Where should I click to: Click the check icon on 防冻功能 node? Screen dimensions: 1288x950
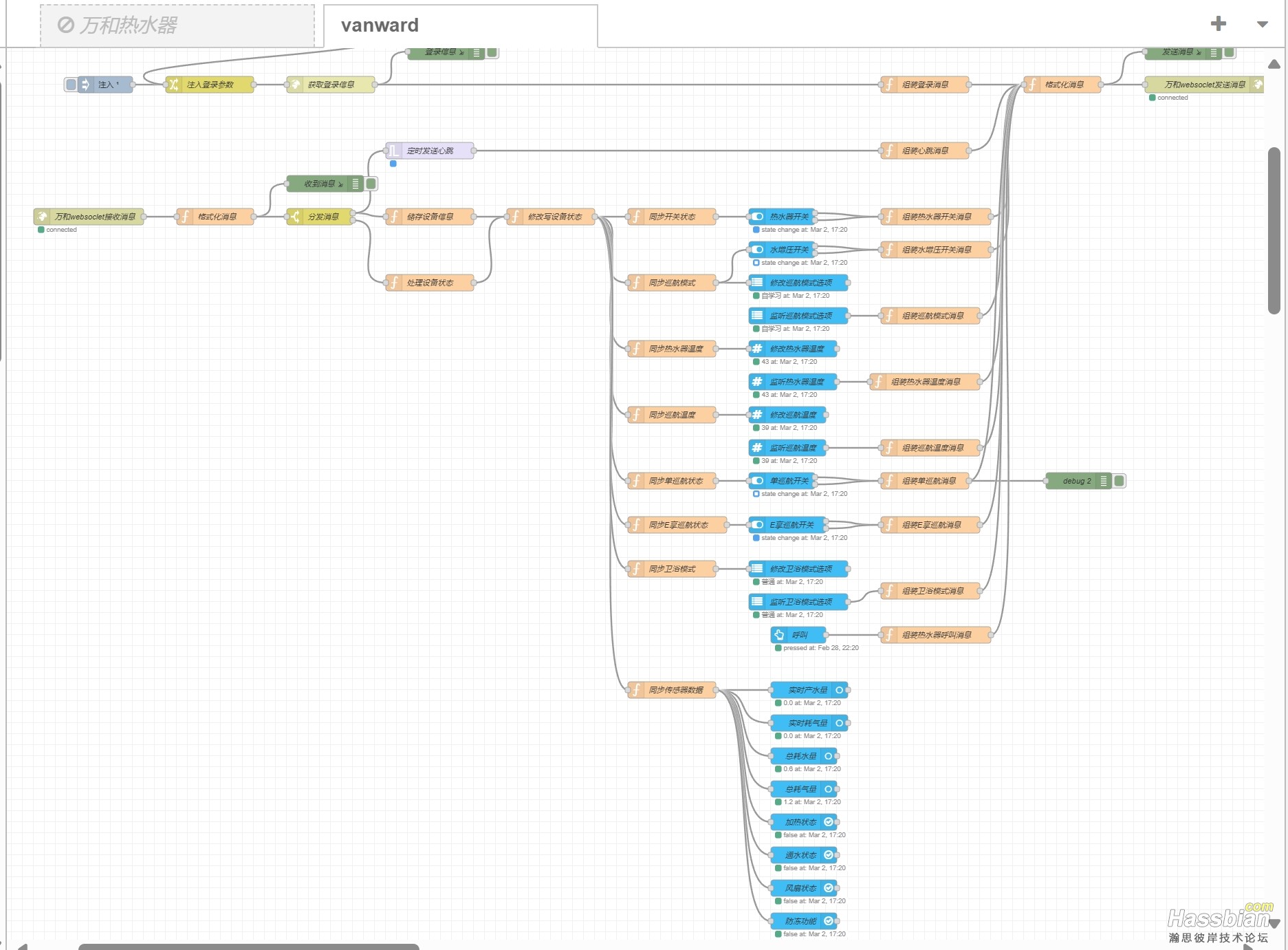click(829, 921)
